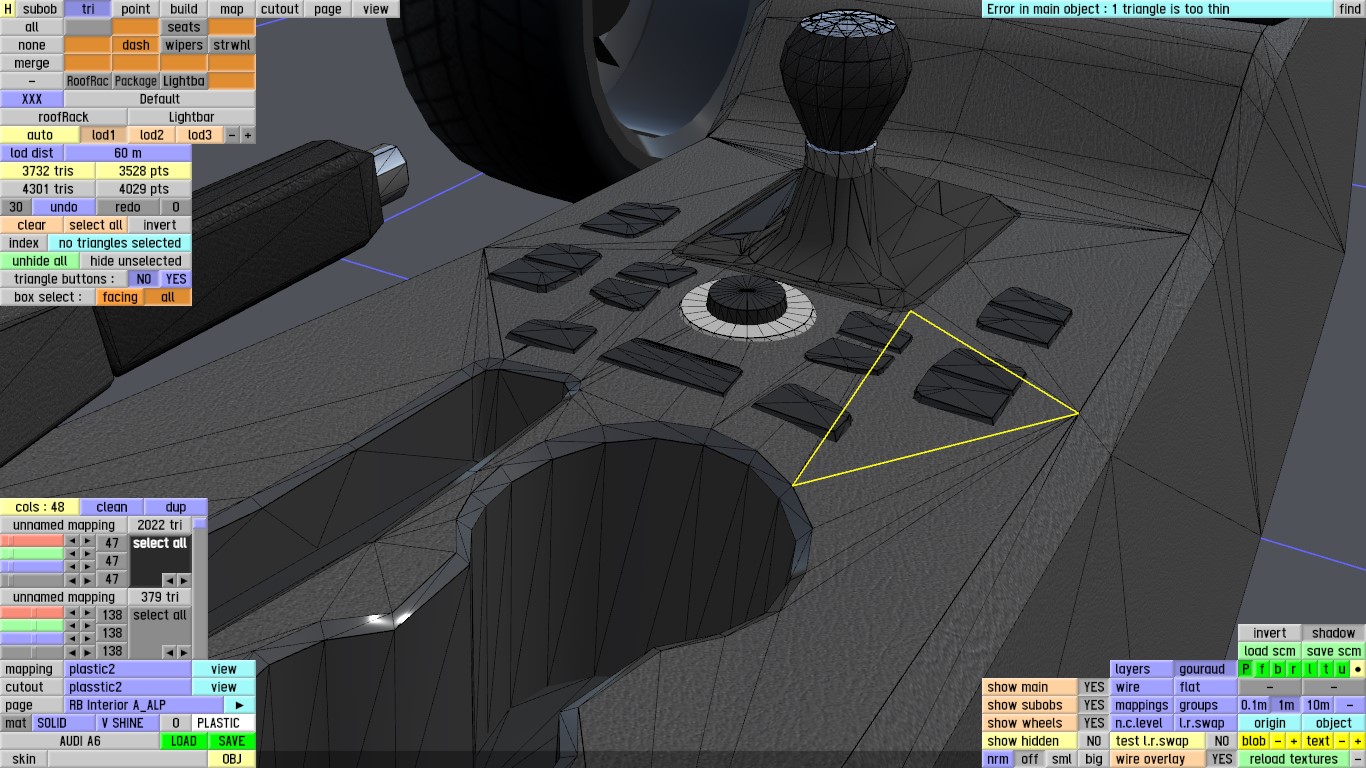Click the minus button next to lod3
The image size is (1366, 768).
(x=232, y=135)
